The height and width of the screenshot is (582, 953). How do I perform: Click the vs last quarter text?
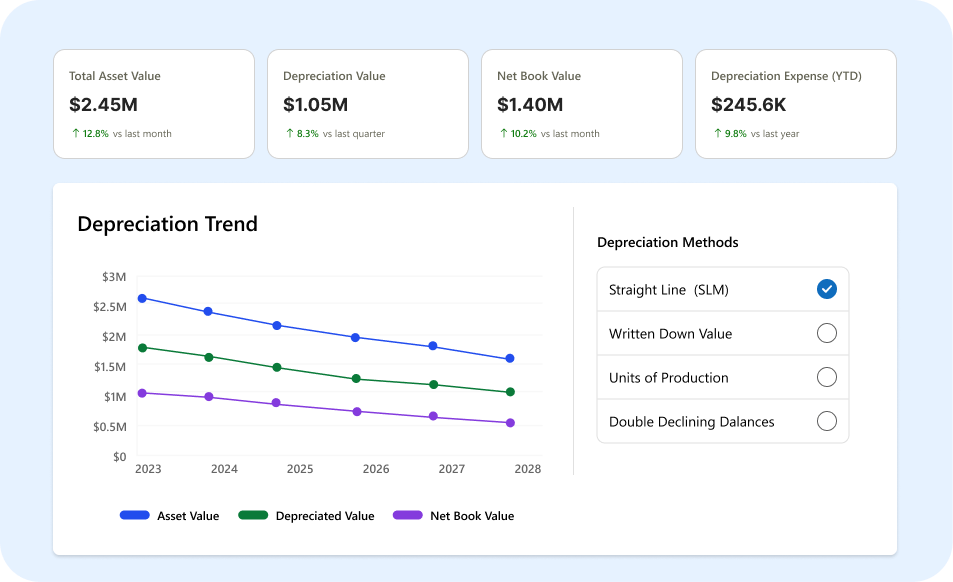(354, 134)
